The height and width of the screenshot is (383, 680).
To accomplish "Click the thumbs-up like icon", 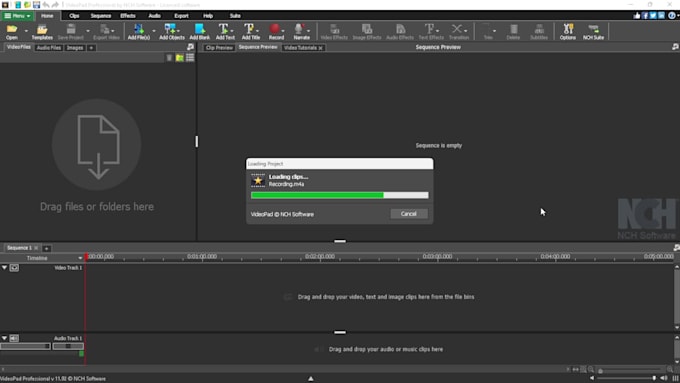I will tap(637, 16).
